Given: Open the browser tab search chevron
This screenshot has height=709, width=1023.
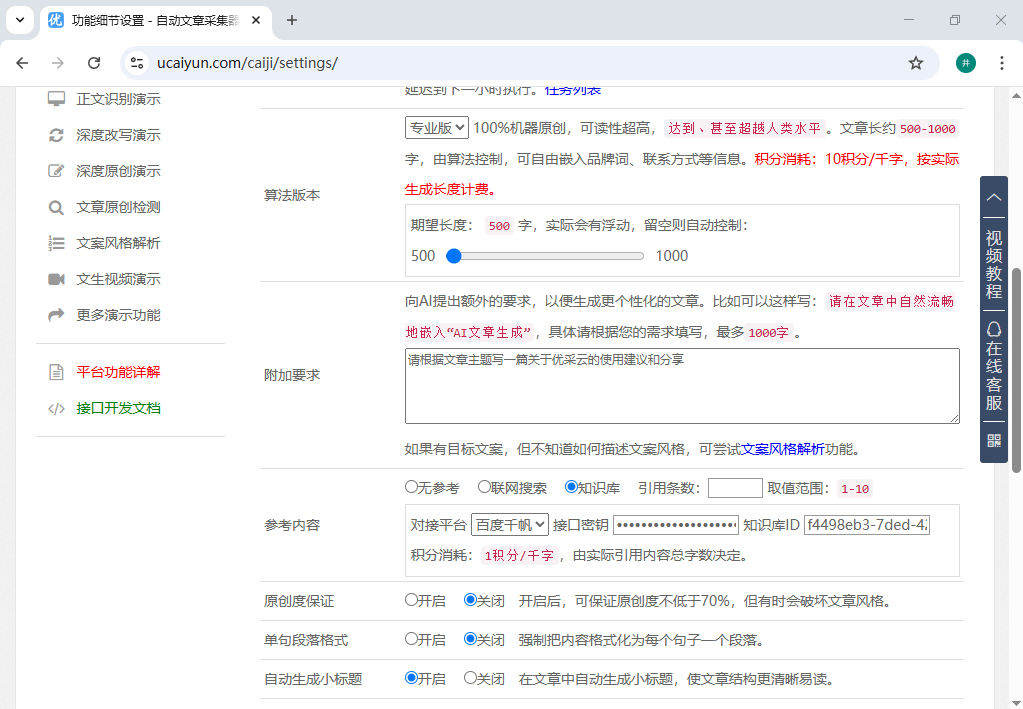Looking at the screenshot, I should 19,20.
